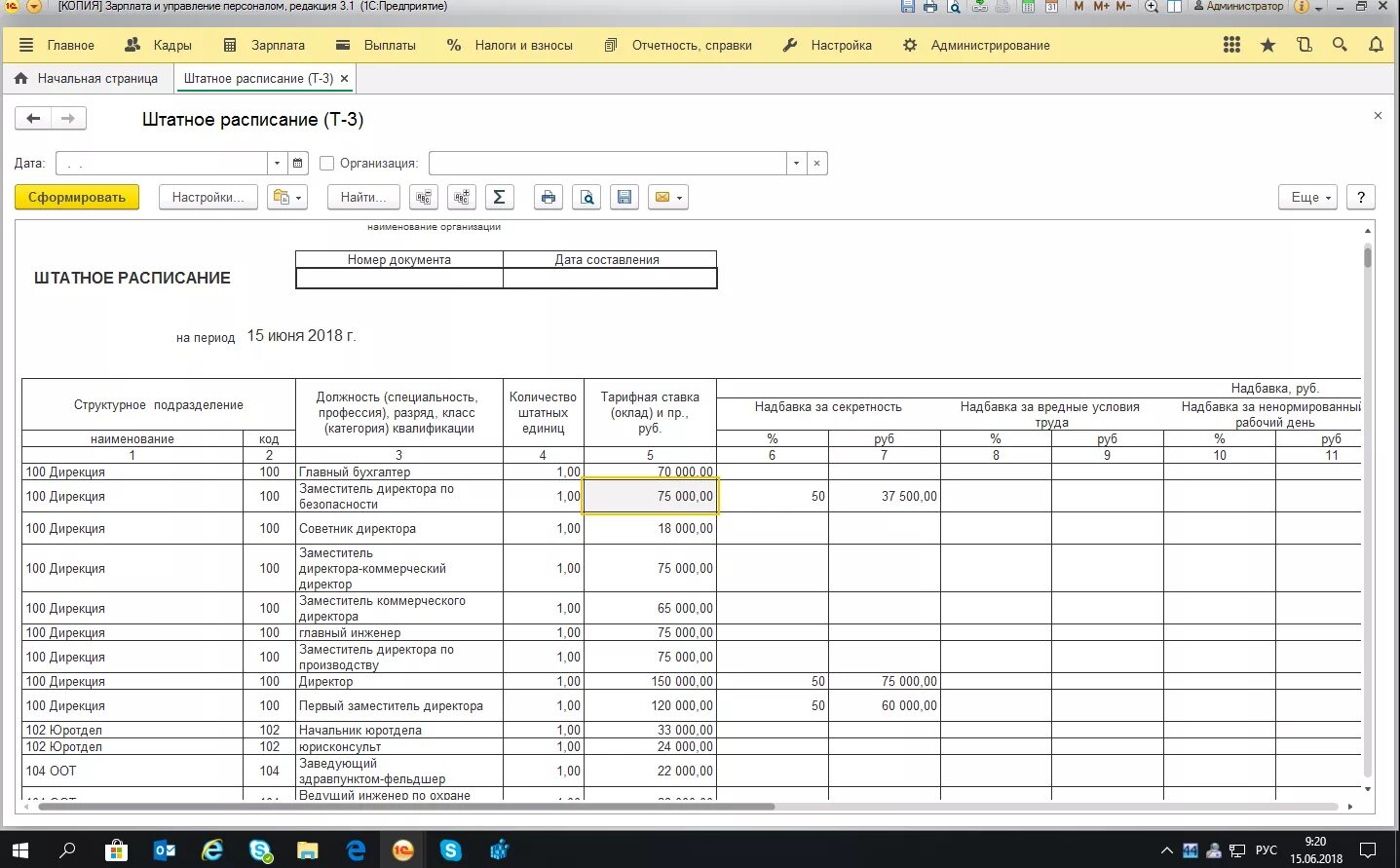Open notifications with the bell icon

1376,45
